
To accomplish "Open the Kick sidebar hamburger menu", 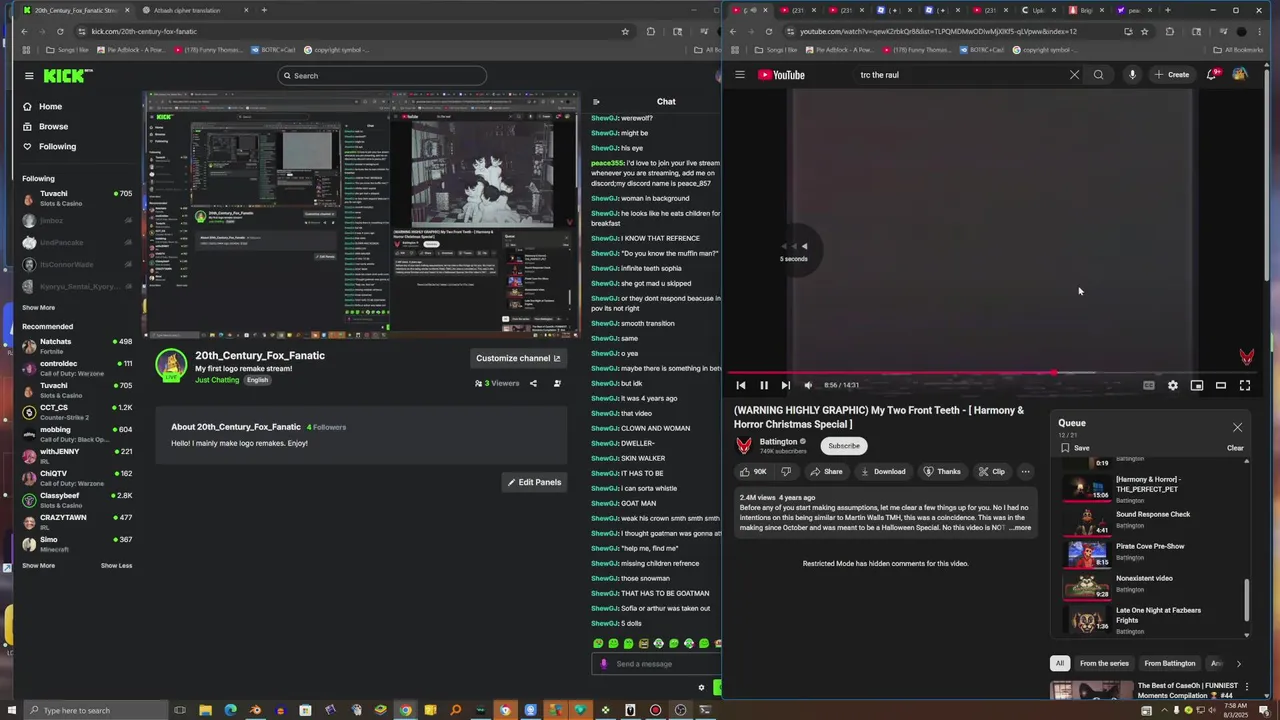I will [29, 75].
